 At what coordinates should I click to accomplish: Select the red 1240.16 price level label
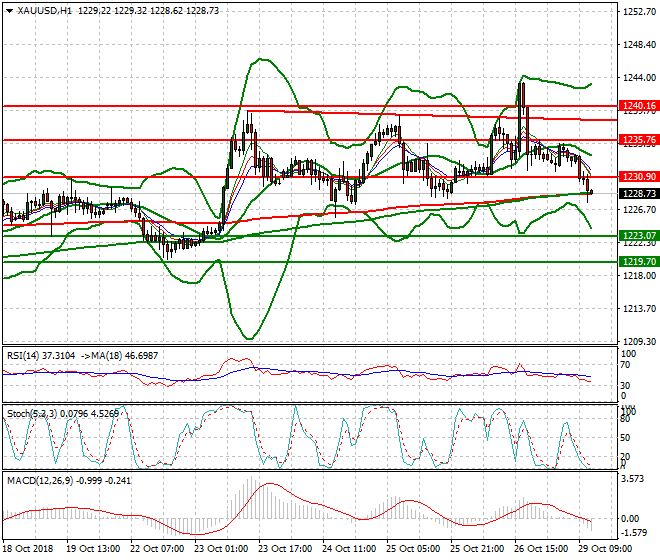(x=639, y=106)
